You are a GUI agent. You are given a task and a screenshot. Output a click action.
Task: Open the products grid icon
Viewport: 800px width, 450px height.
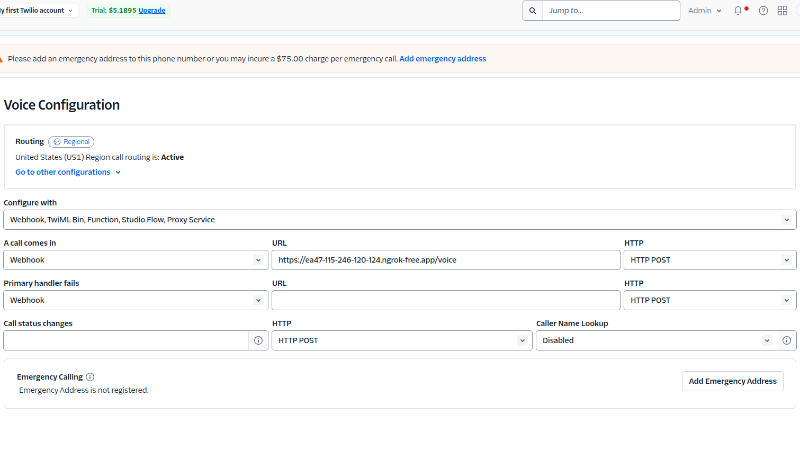782,11
